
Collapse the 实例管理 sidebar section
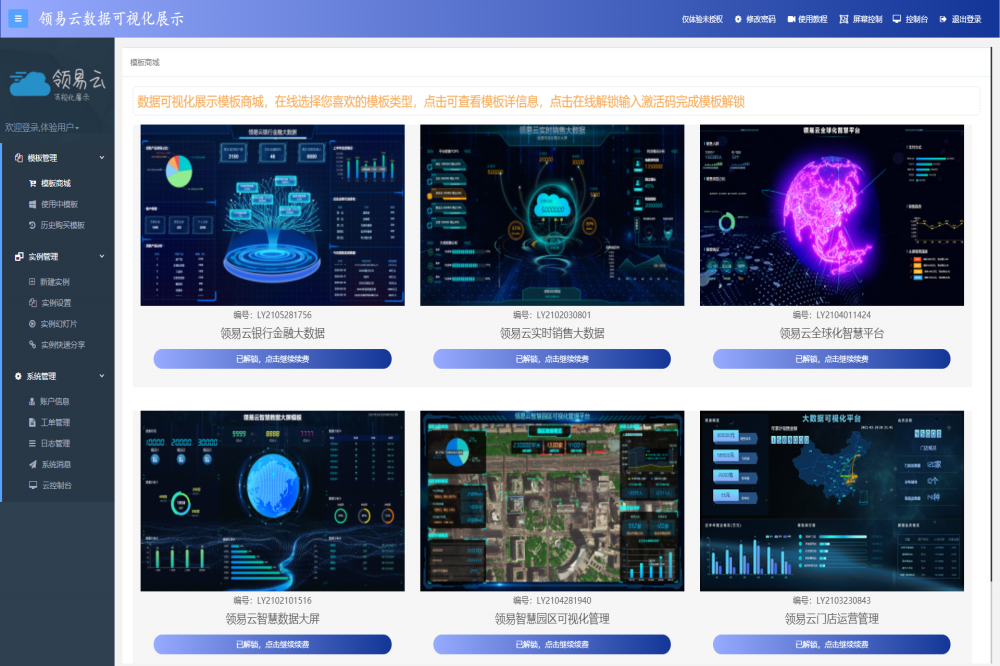click(x=101, y=257)
